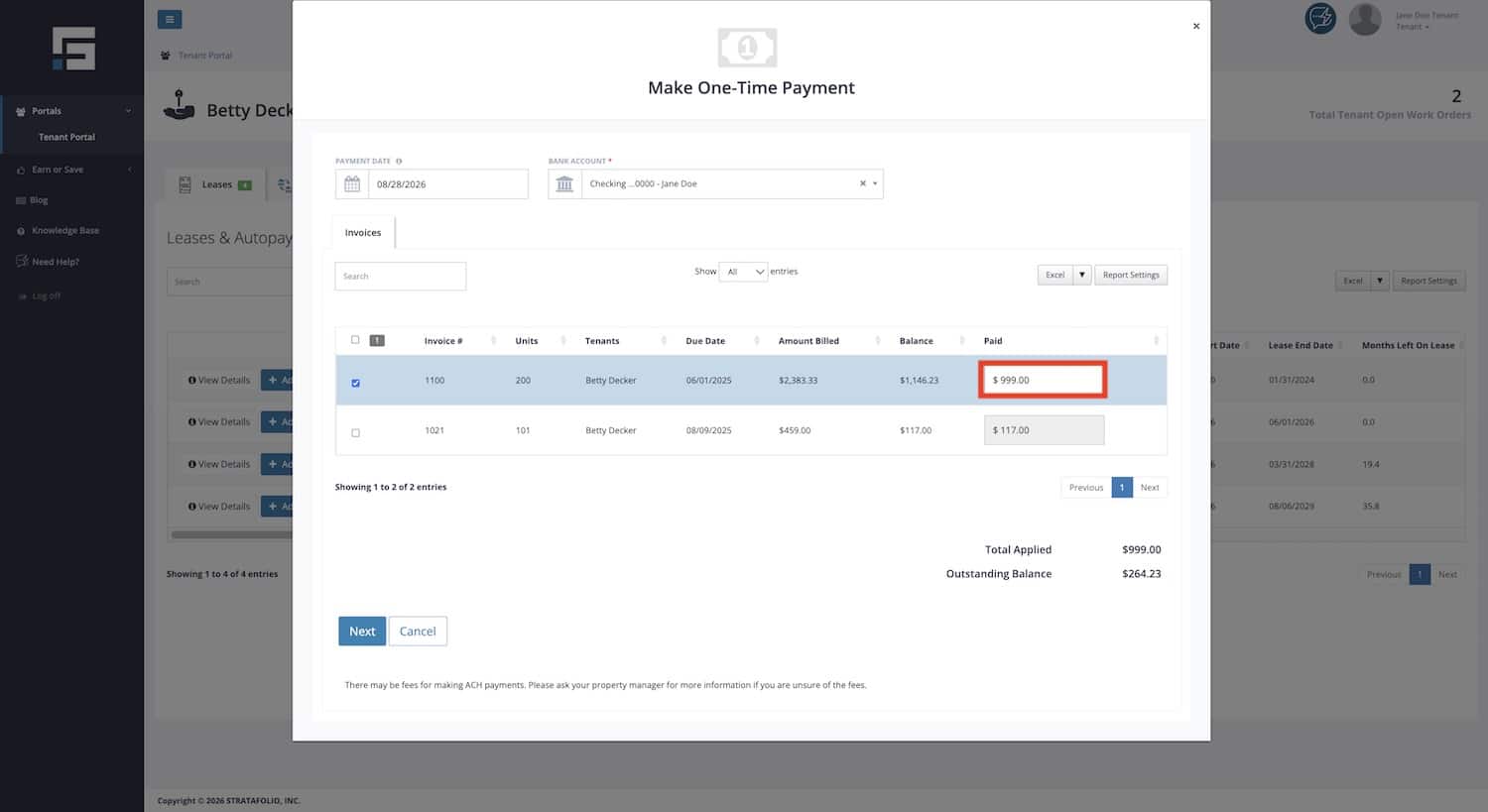Cancel the one-time payment
Screen dimensions: 1488x812
418,632
